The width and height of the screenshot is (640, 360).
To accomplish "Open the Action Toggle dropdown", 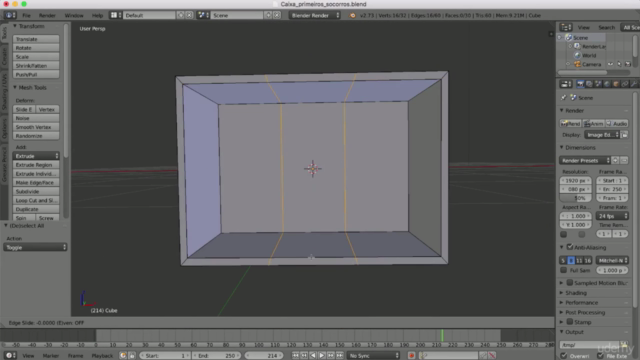I will (35, 247).
